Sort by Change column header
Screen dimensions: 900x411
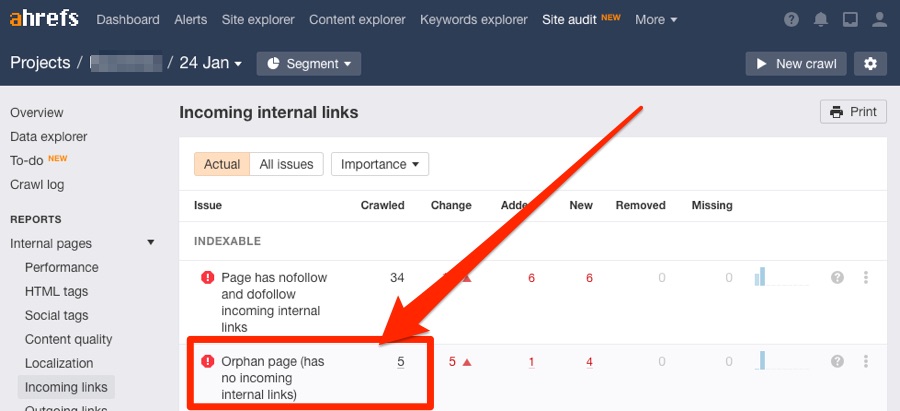tap(451, 206)
